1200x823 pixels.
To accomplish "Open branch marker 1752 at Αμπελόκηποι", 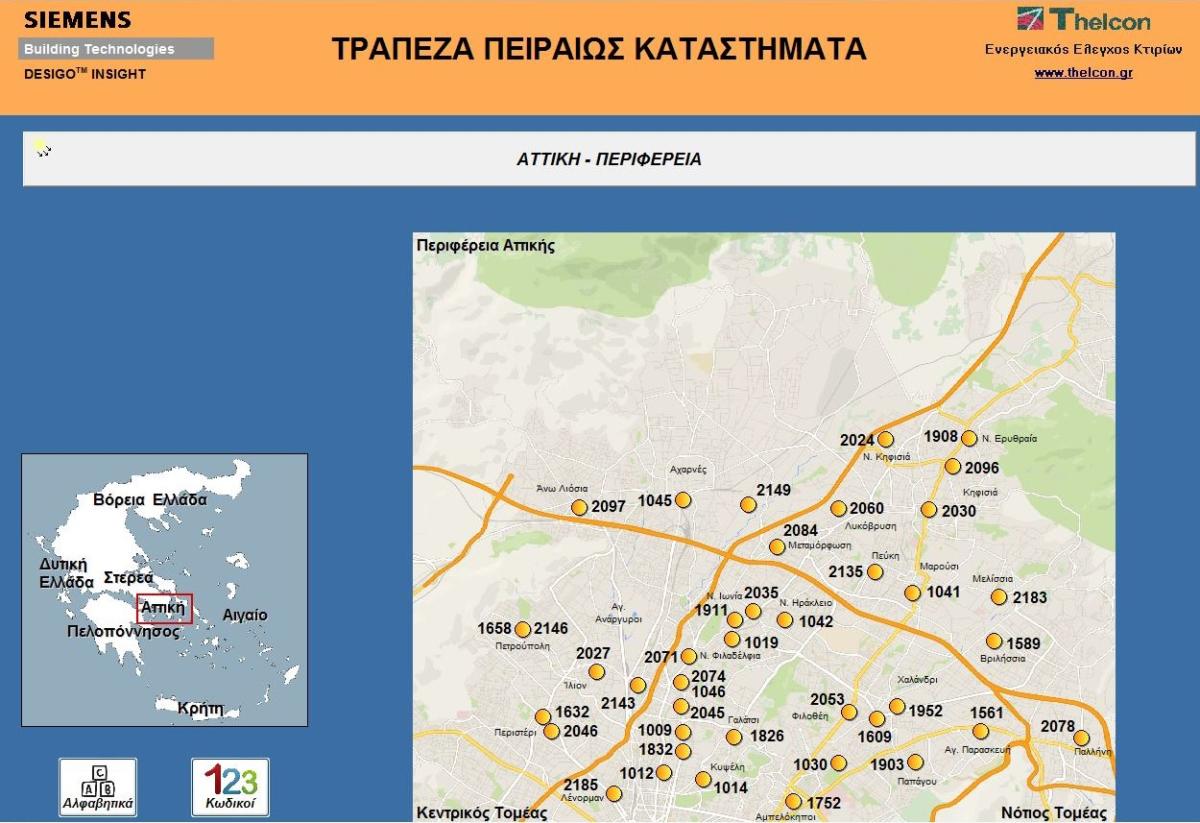I will coord(793,801).
